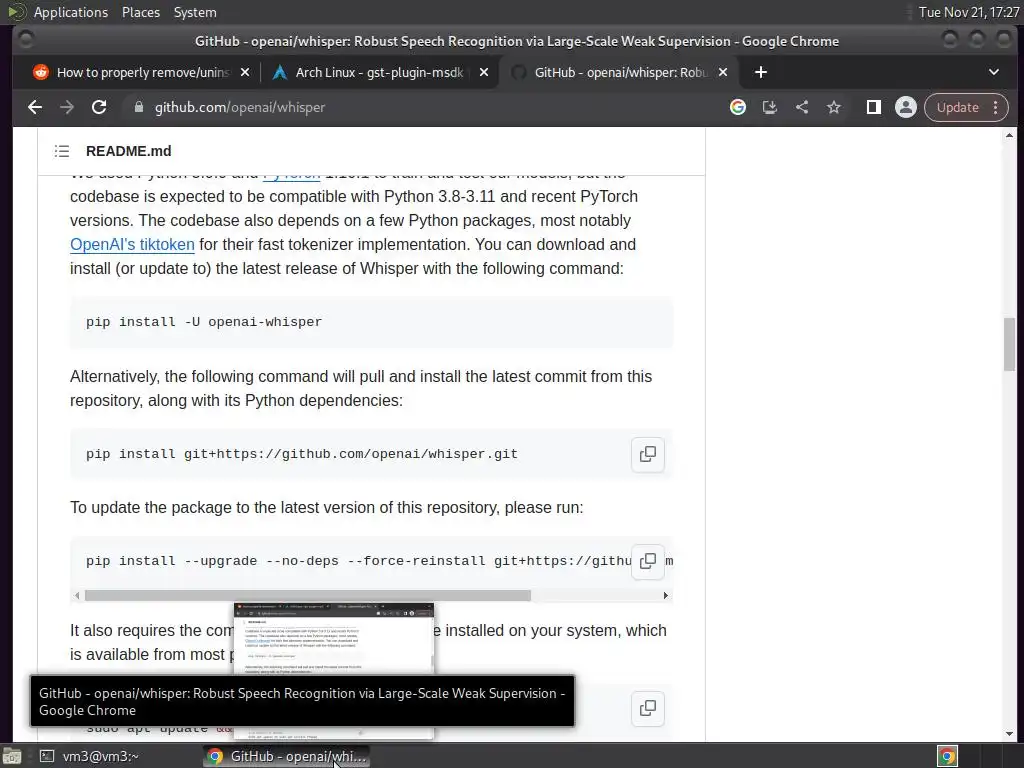This screenshot has height=768, width=1024.
Task: Copy the --upgrade --no-deps command
Action: [x=648, y=560]
